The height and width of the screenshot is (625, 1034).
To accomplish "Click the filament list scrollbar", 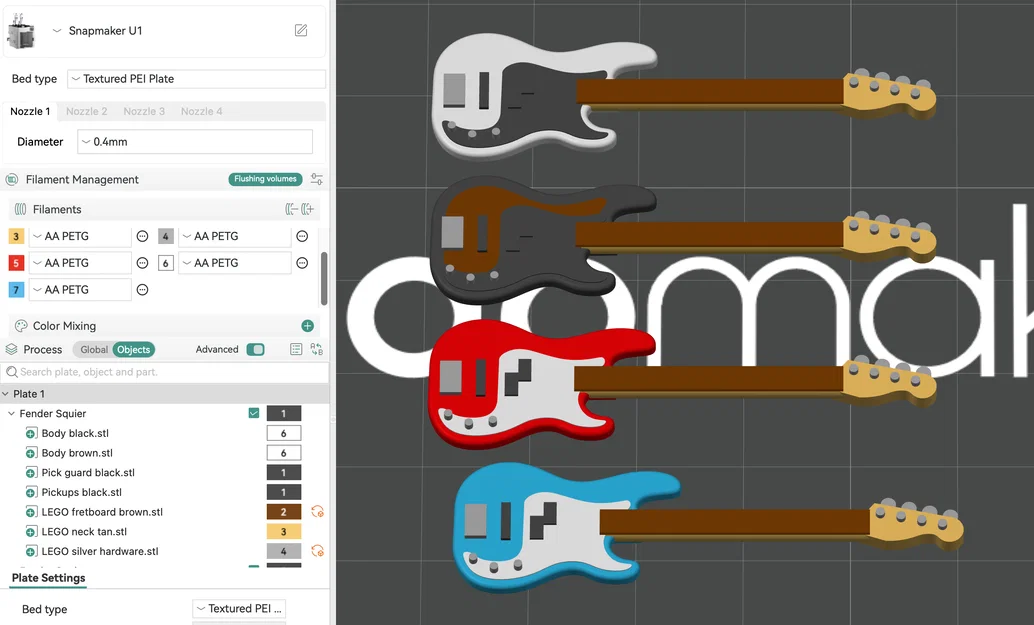I will (324, 278).
